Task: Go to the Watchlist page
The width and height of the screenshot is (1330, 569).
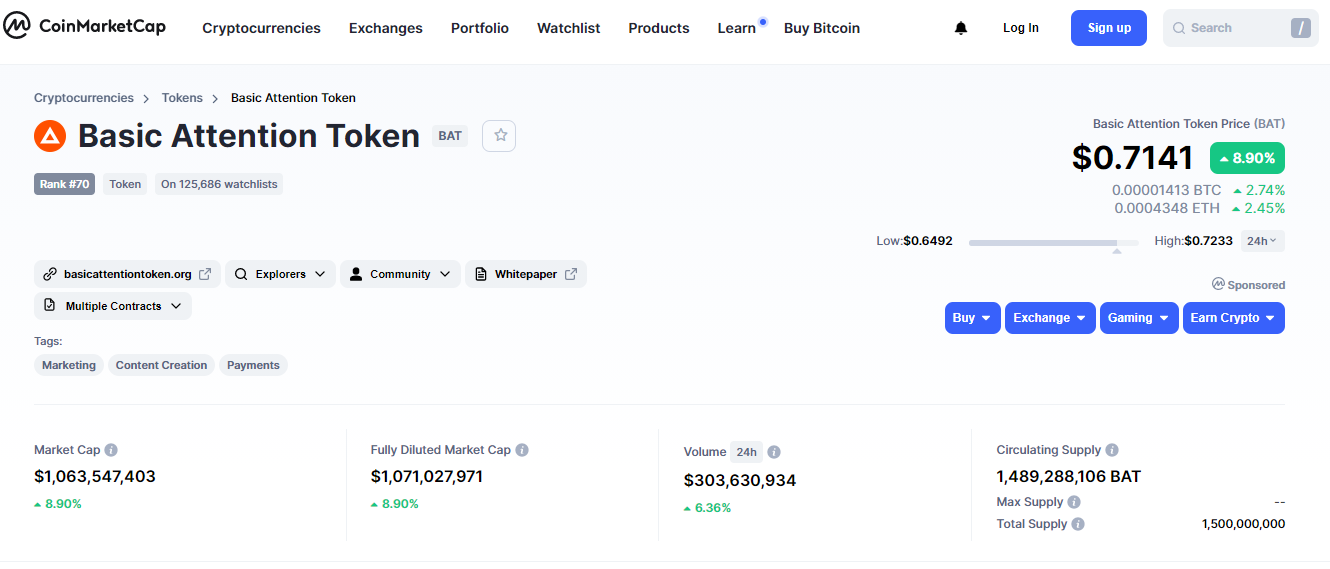Action: point(568,28)
